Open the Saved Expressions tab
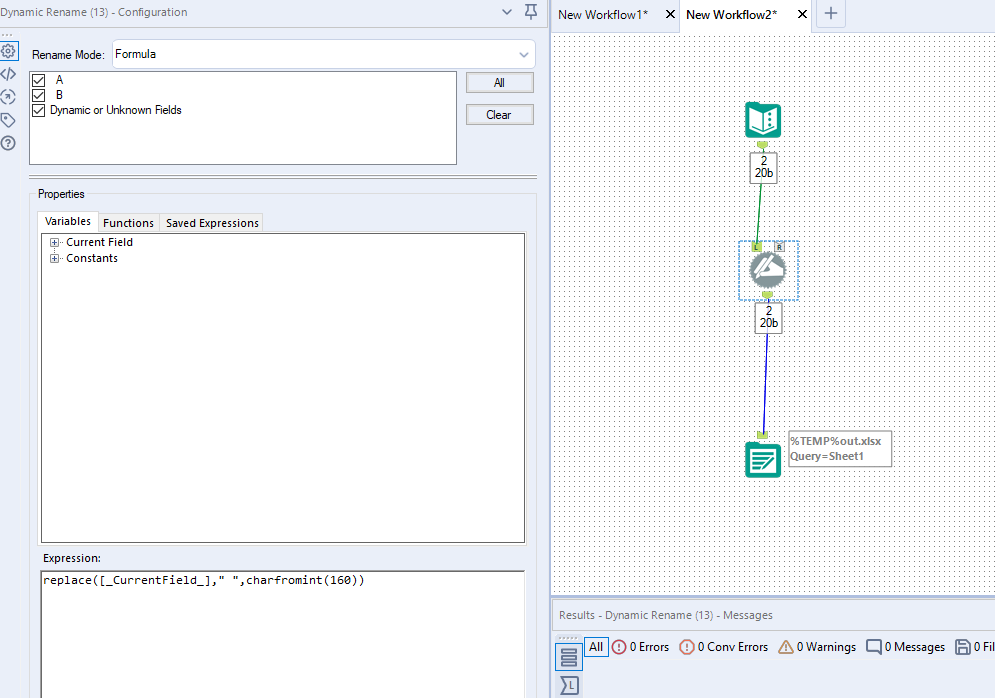Image resolution: width=995 pixels, height=698 pixels. [212, 223]
